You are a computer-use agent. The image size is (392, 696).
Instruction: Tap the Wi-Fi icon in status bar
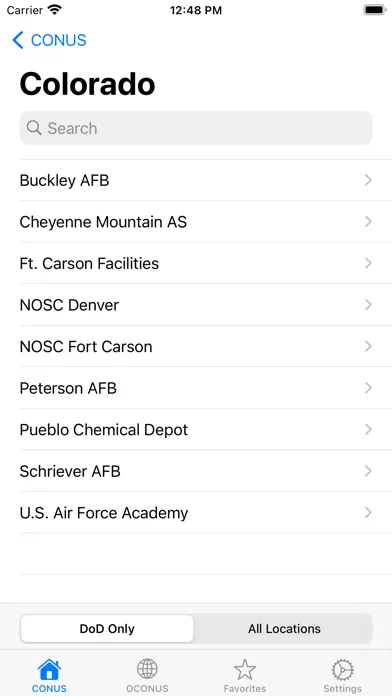point(55,10)
